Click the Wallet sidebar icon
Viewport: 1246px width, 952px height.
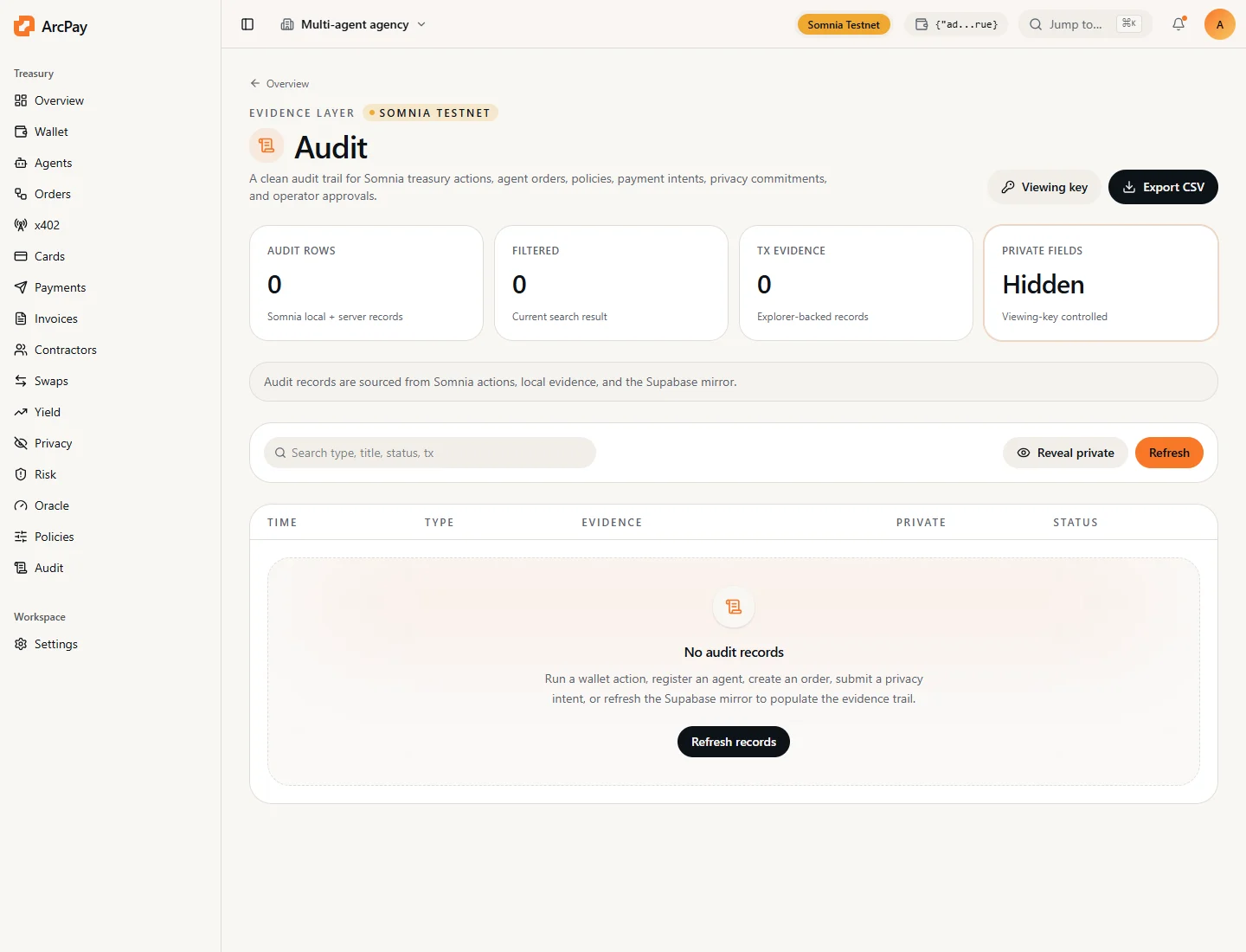[x=21, y=132]
